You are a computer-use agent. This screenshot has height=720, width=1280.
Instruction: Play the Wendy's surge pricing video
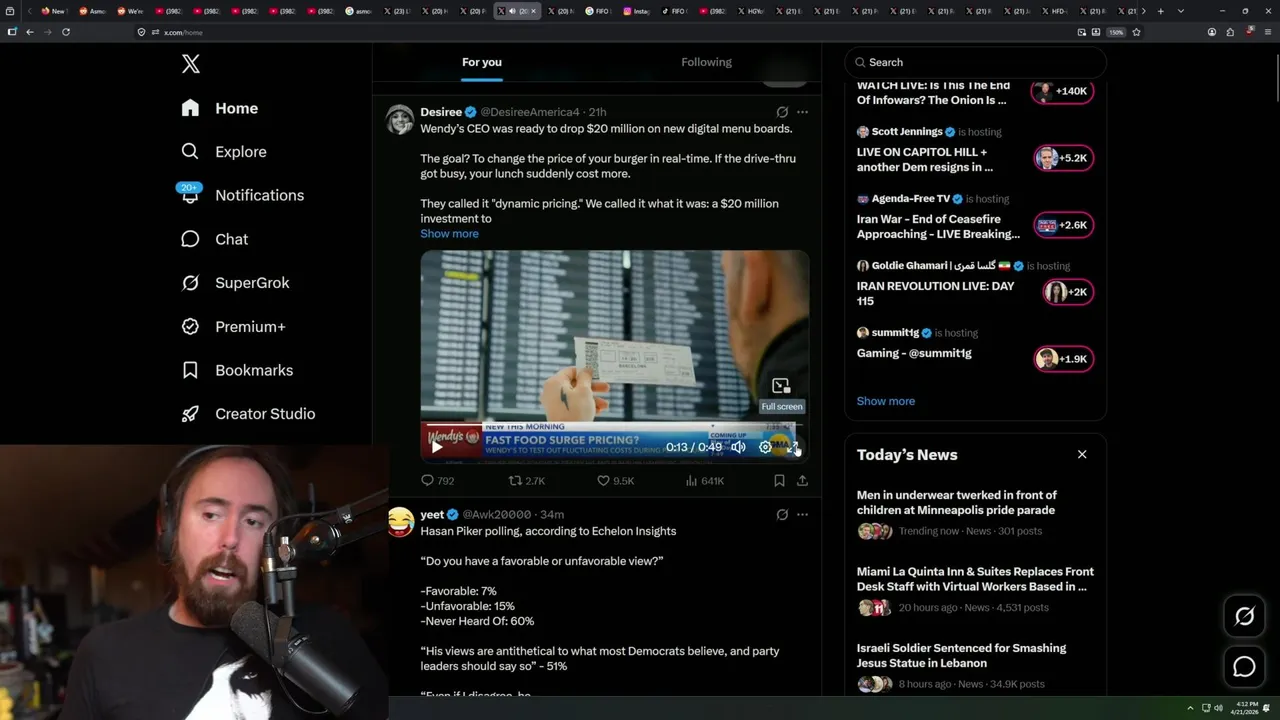pyautogui.click(x=437, y=447)
